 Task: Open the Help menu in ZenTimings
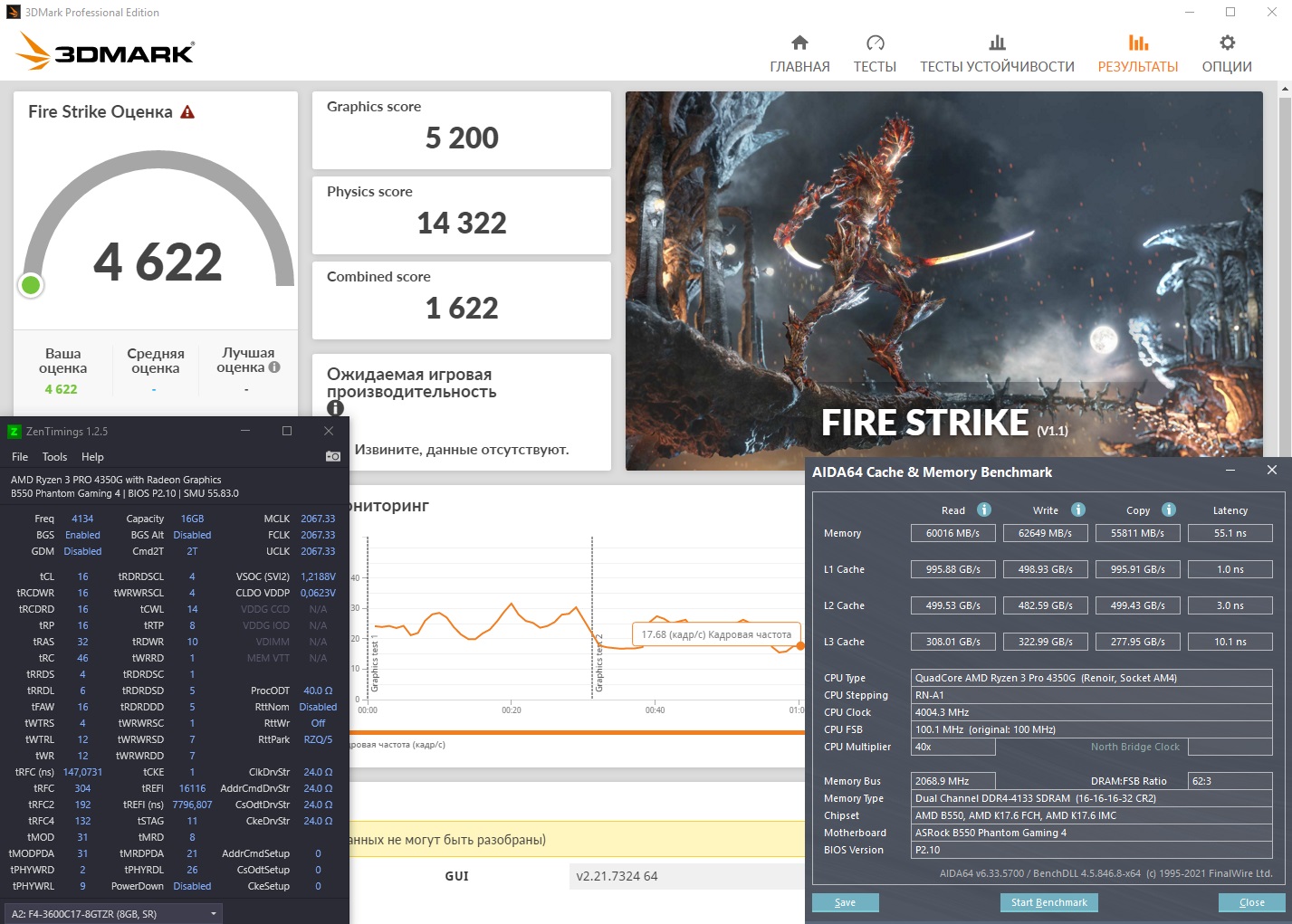click(x=92, y=457)
